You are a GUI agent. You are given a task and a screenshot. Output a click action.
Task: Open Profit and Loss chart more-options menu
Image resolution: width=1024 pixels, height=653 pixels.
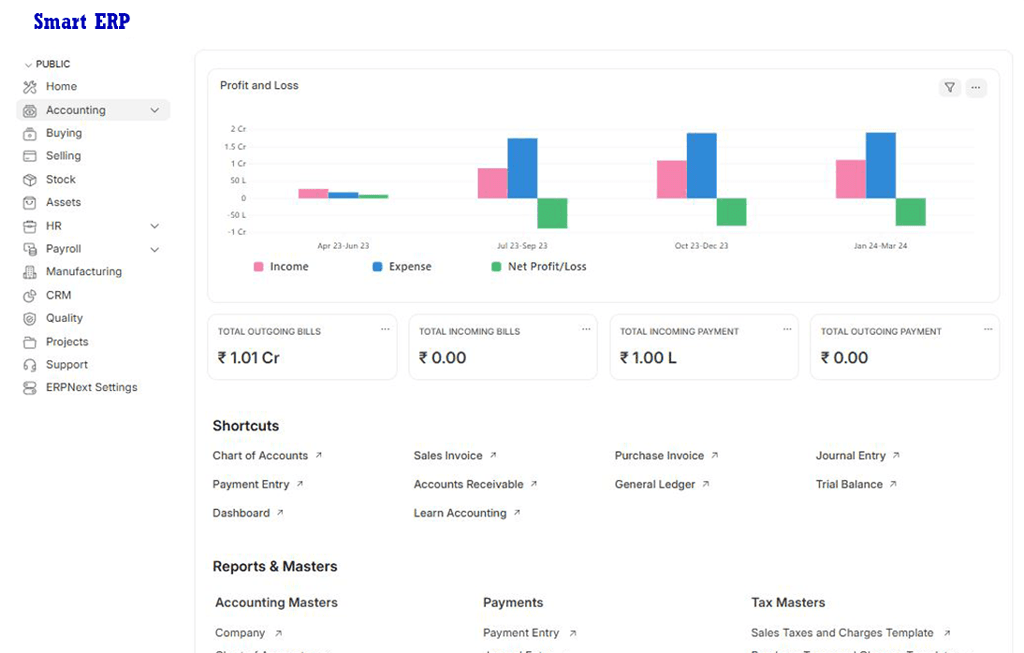point(976,88)
